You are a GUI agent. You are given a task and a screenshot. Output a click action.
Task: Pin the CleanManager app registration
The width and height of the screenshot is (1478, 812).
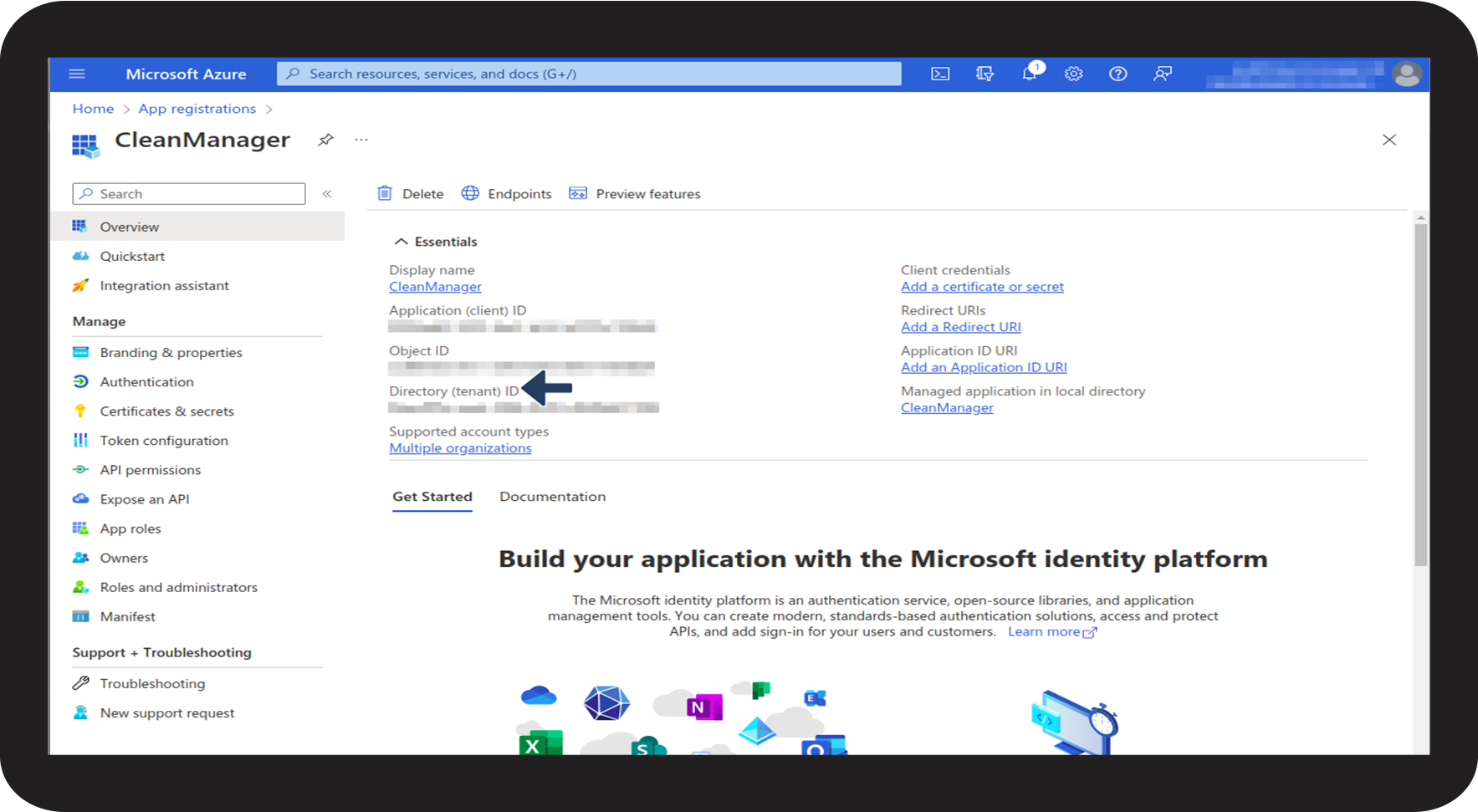tap(325, 140)
